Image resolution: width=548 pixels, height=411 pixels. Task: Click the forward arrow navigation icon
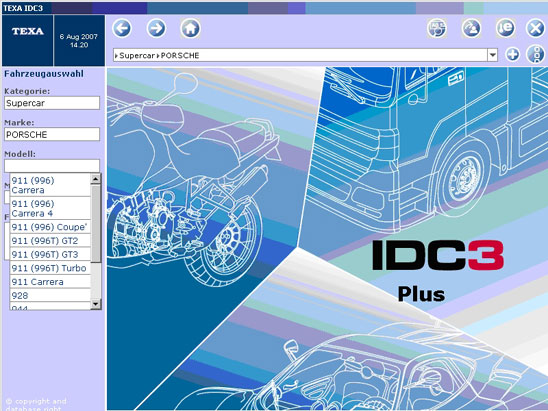pyautogui.click(x=156, y=28)
